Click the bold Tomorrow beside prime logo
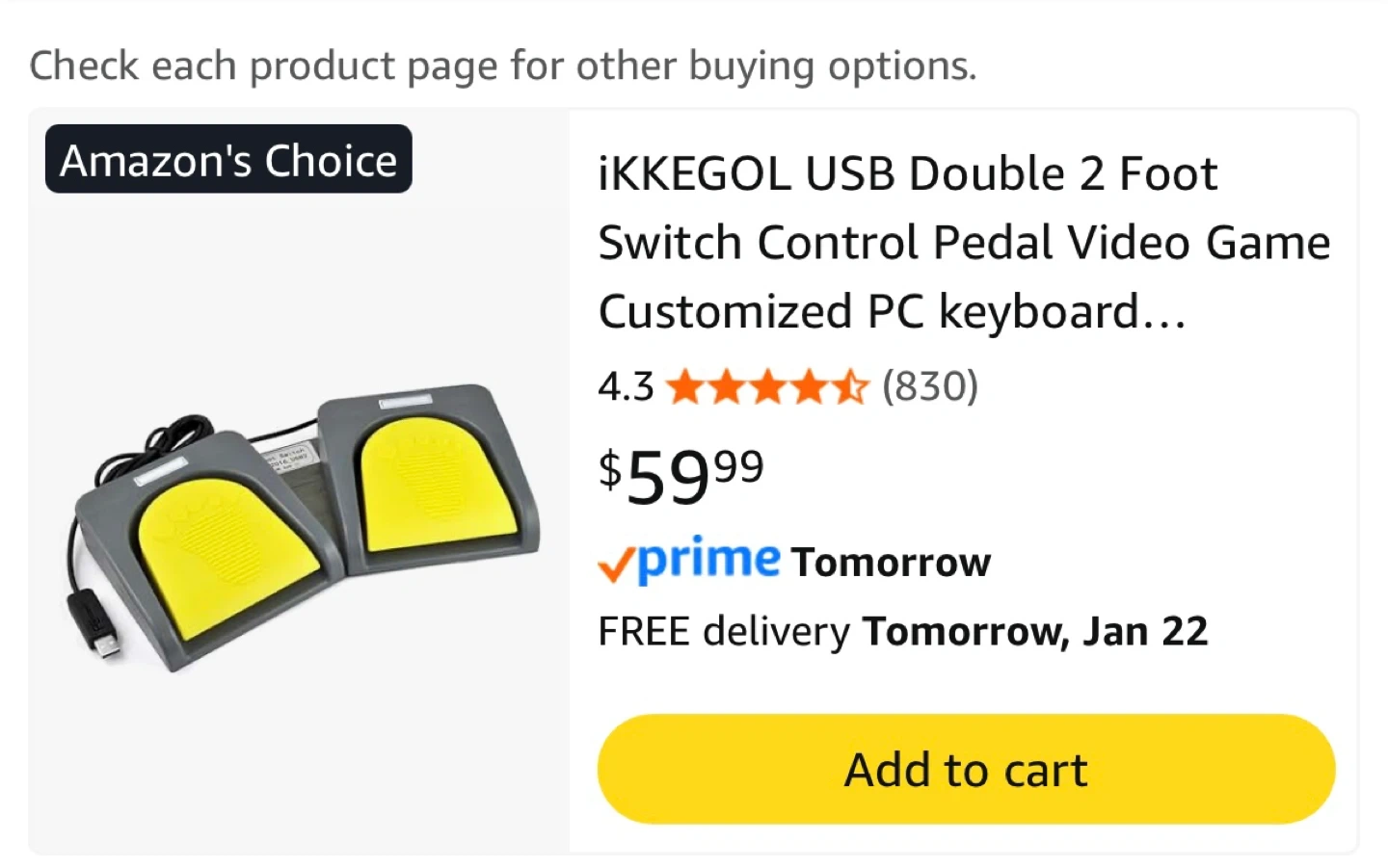 tap(891, 563)
